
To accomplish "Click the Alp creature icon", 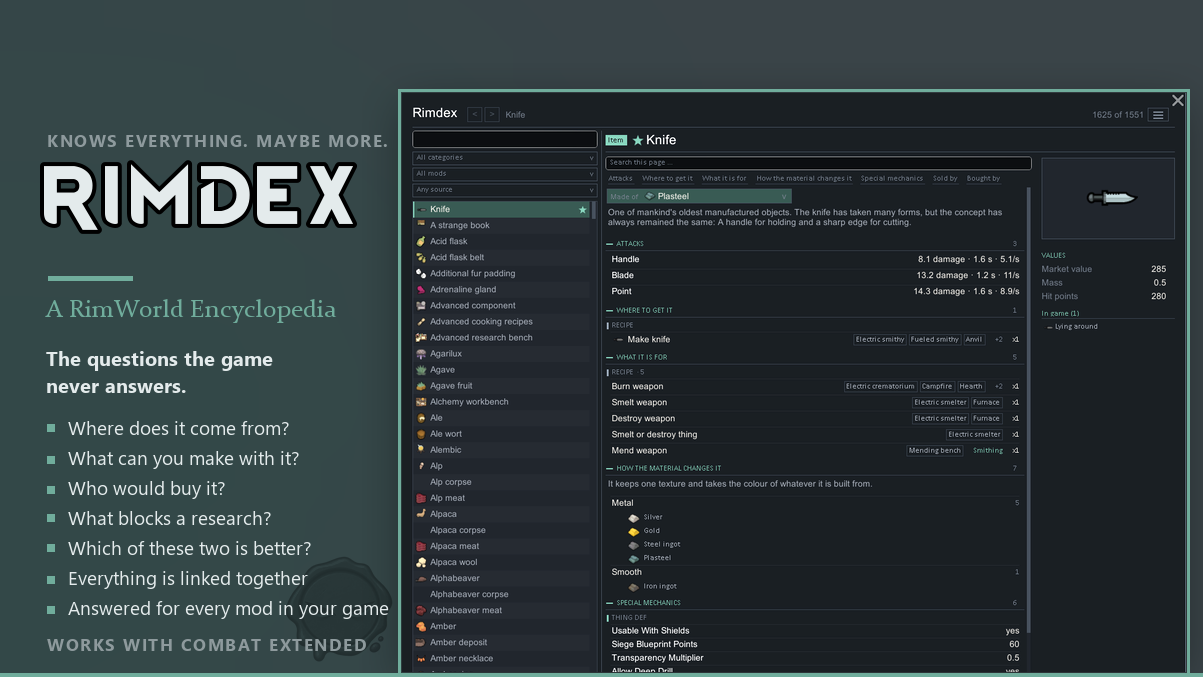I will point(421,465).
